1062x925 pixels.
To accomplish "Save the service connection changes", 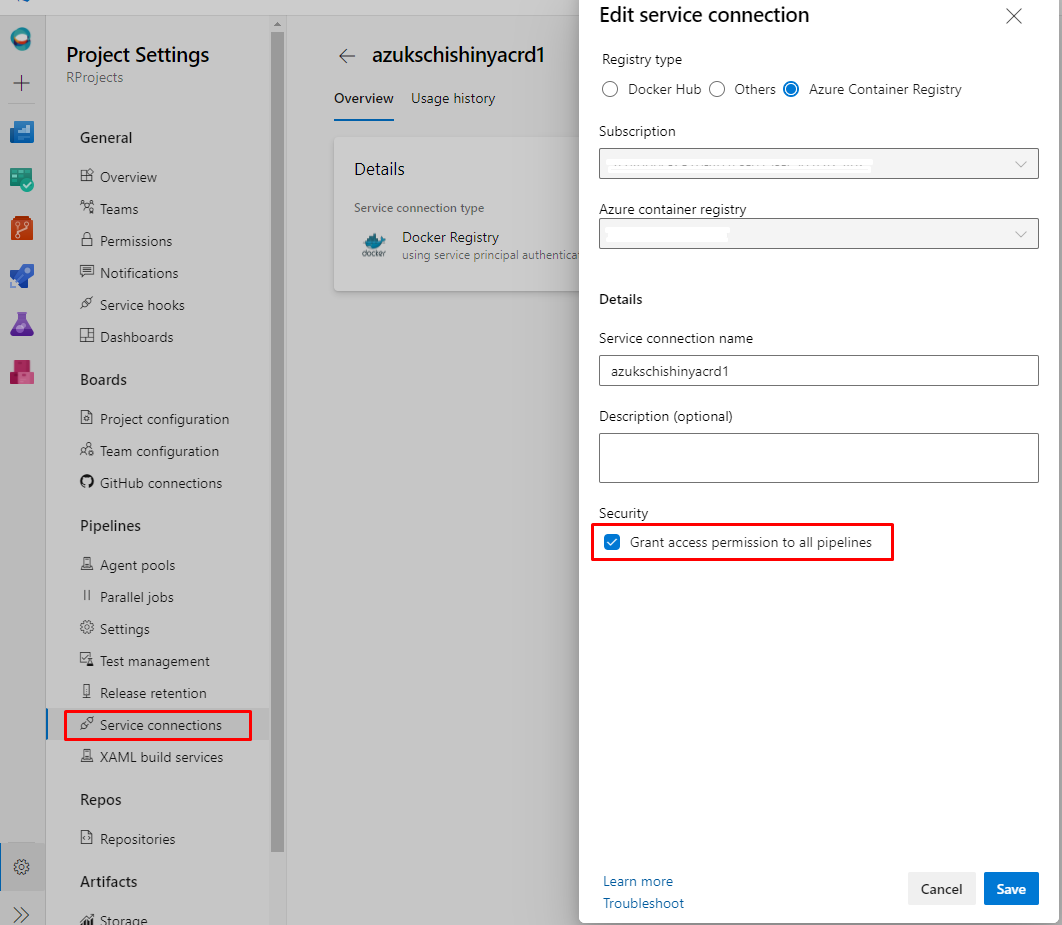I will pyautogui.click(x=1011, y=888).
